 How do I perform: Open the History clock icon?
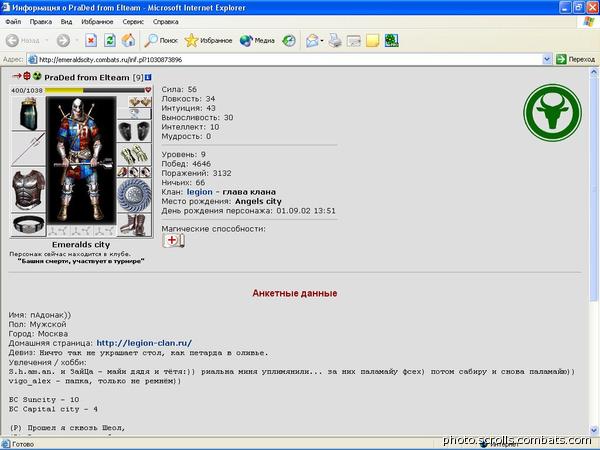289,40
